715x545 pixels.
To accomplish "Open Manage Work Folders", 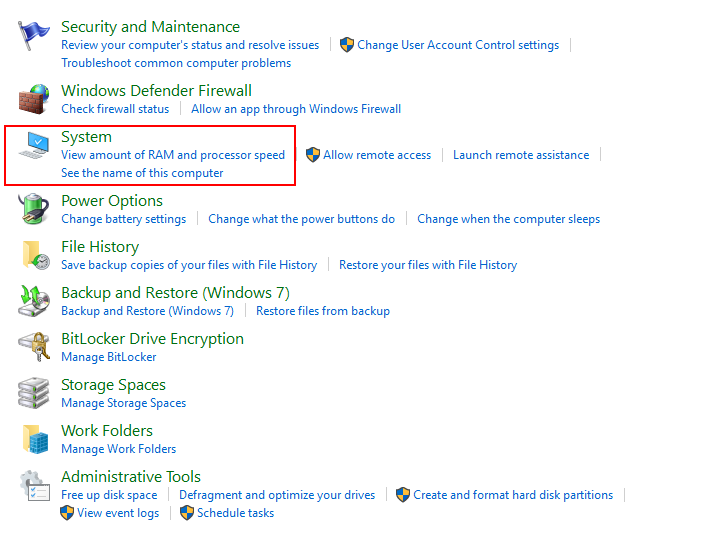I will pos(119,449).
